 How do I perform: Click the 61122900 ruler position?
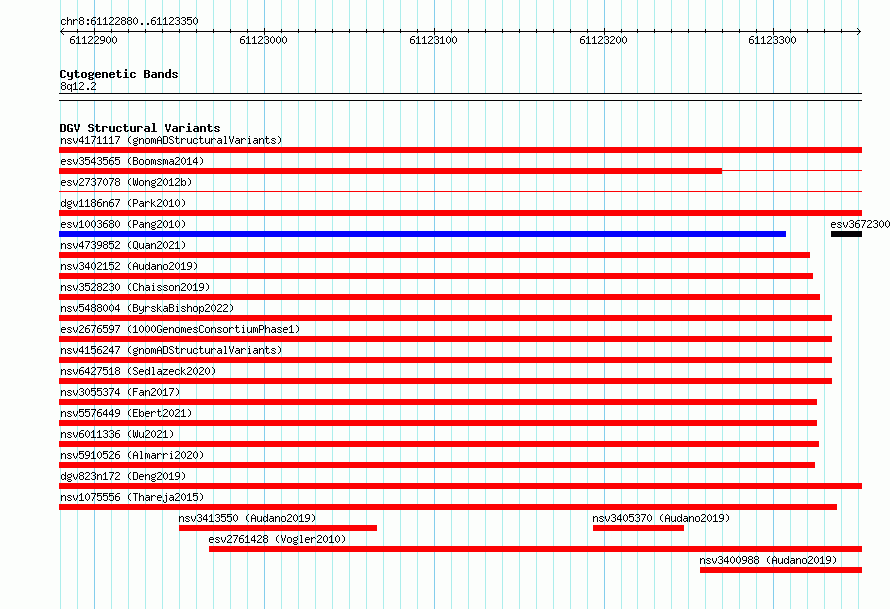[93, 40]
